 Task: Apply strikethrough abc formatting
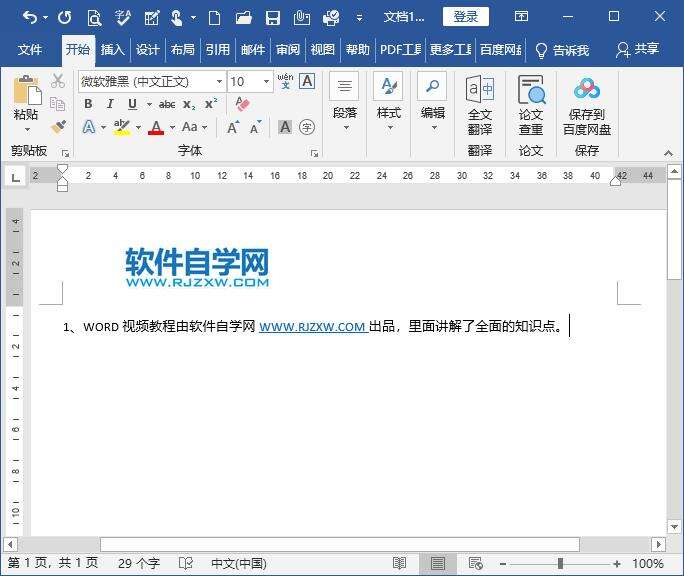[167, 104]
